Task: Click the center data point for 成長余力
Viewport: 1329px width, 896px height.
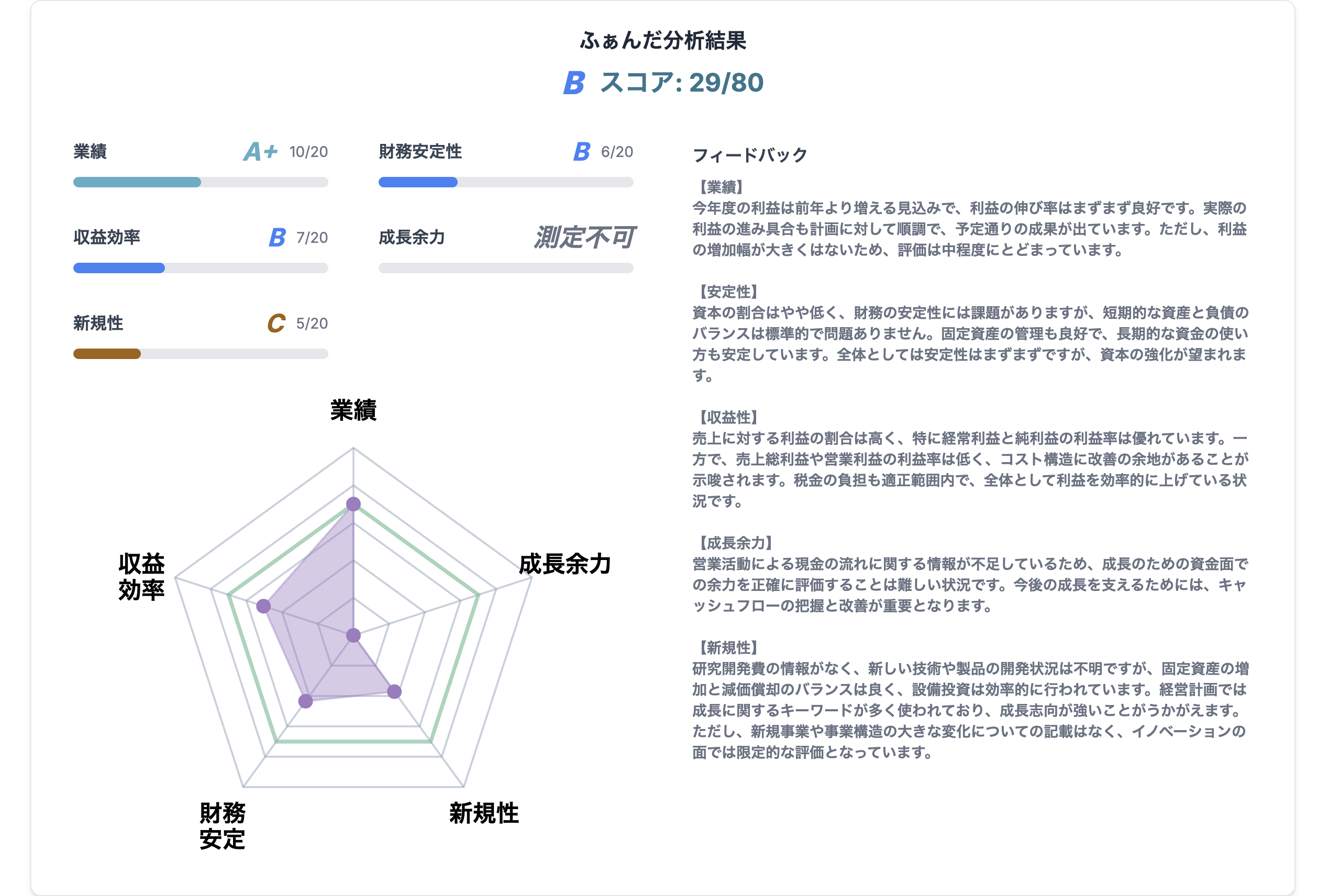Action: click(x=353, y=635)
